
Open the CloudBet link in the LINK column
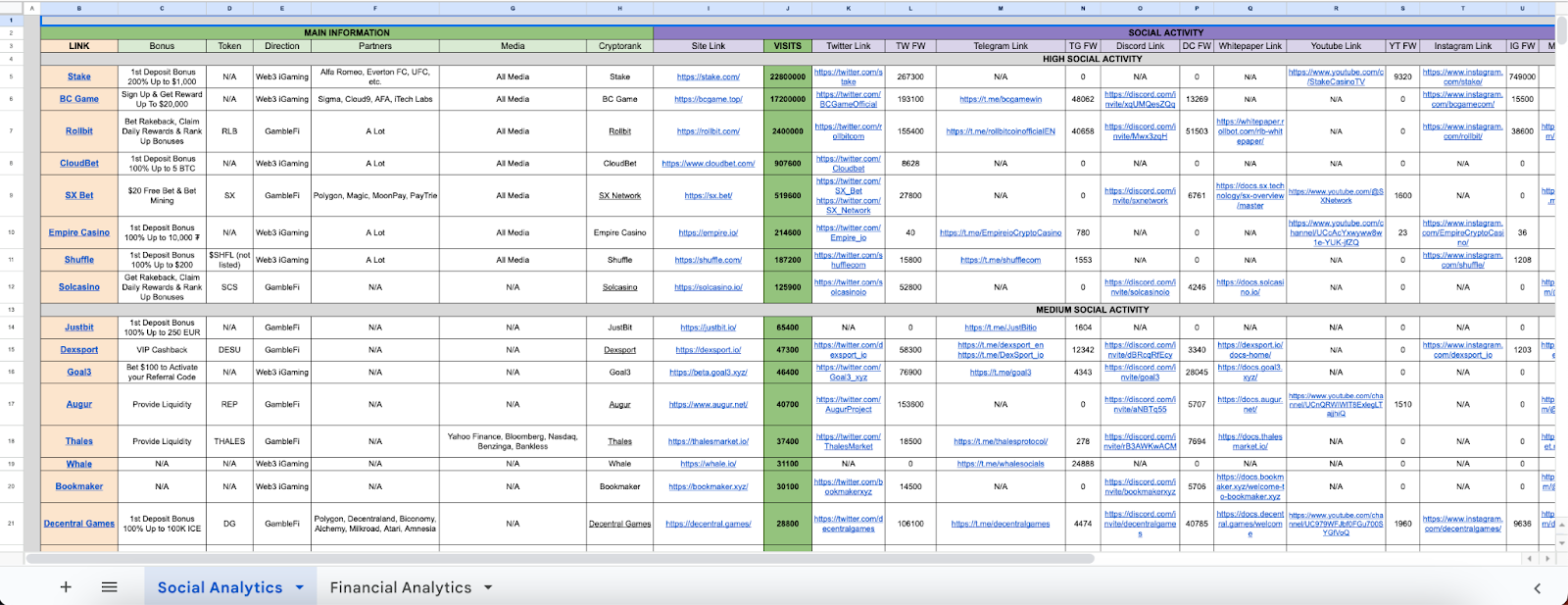79,164
